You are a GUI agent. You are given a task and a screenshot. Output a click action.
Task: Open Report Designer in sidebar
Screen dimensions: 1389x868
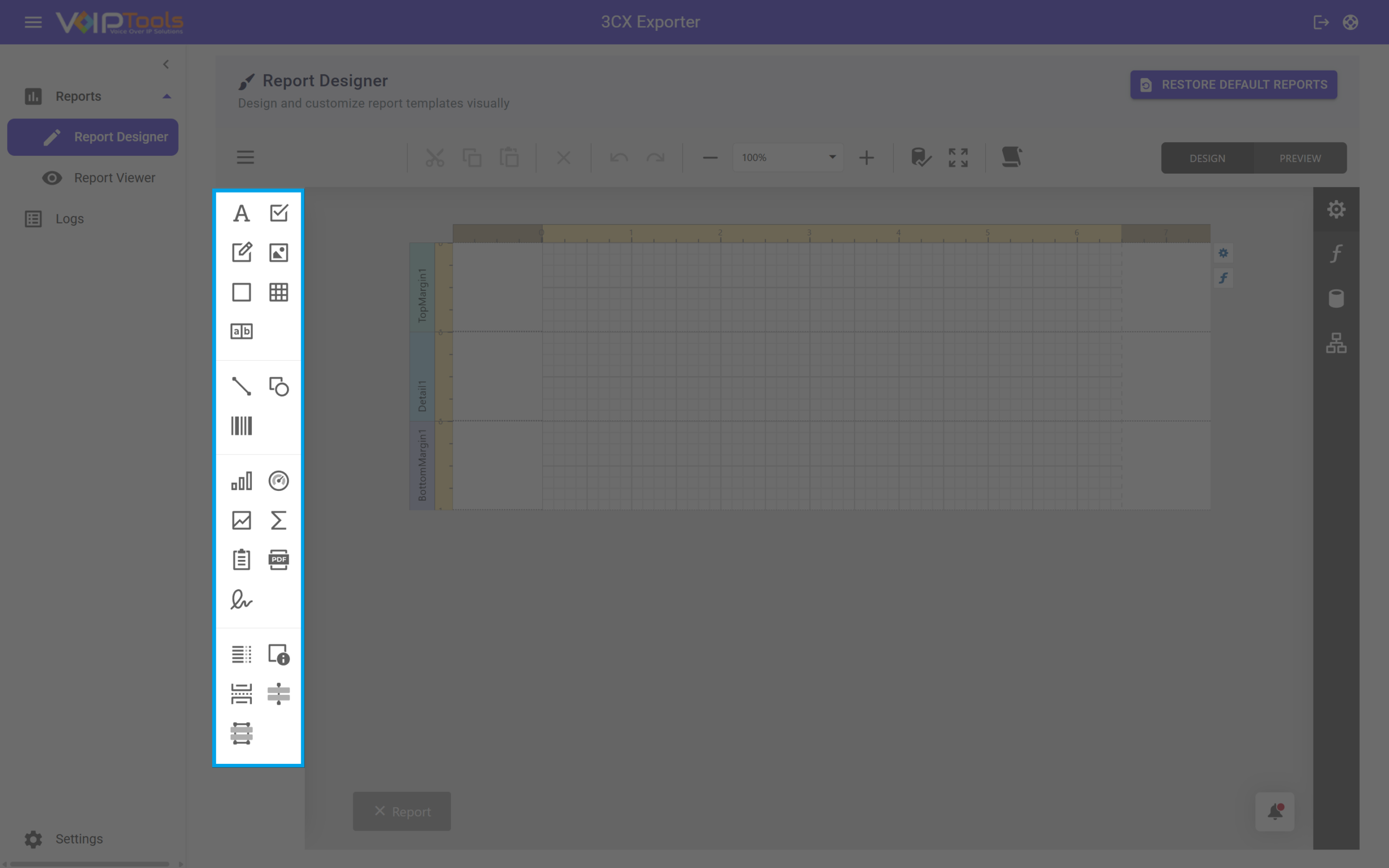pyautogui.click(x=93, y=137)
